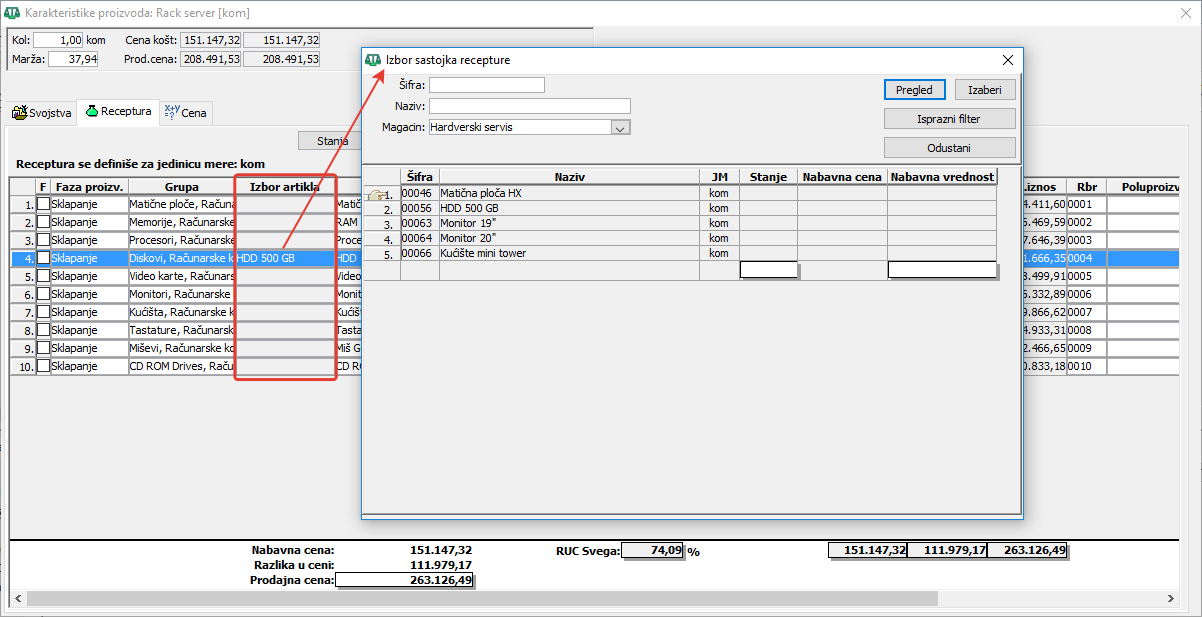The height and width of the screenshot is (617, 1202).
Task: Click the RUC Svega percentage field
Action: (652, 550)
